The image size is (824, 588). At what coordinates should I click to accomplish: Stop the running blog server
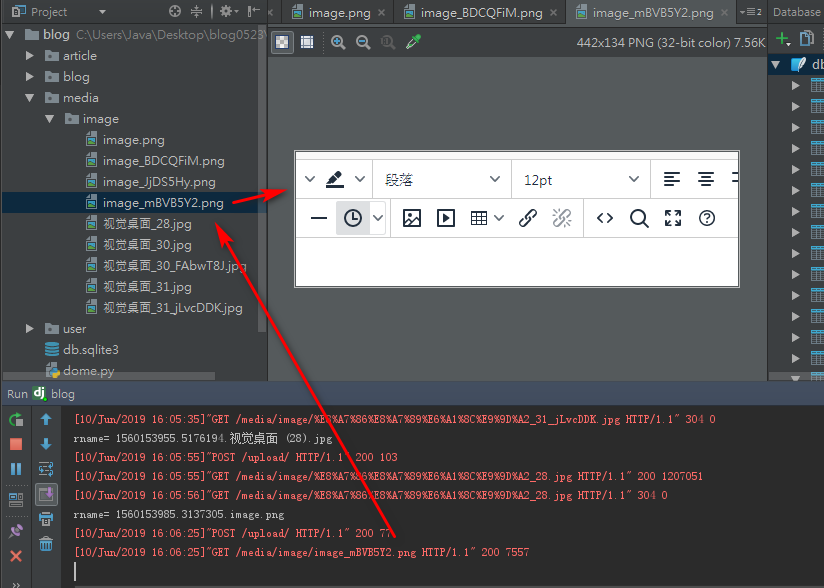15,443
